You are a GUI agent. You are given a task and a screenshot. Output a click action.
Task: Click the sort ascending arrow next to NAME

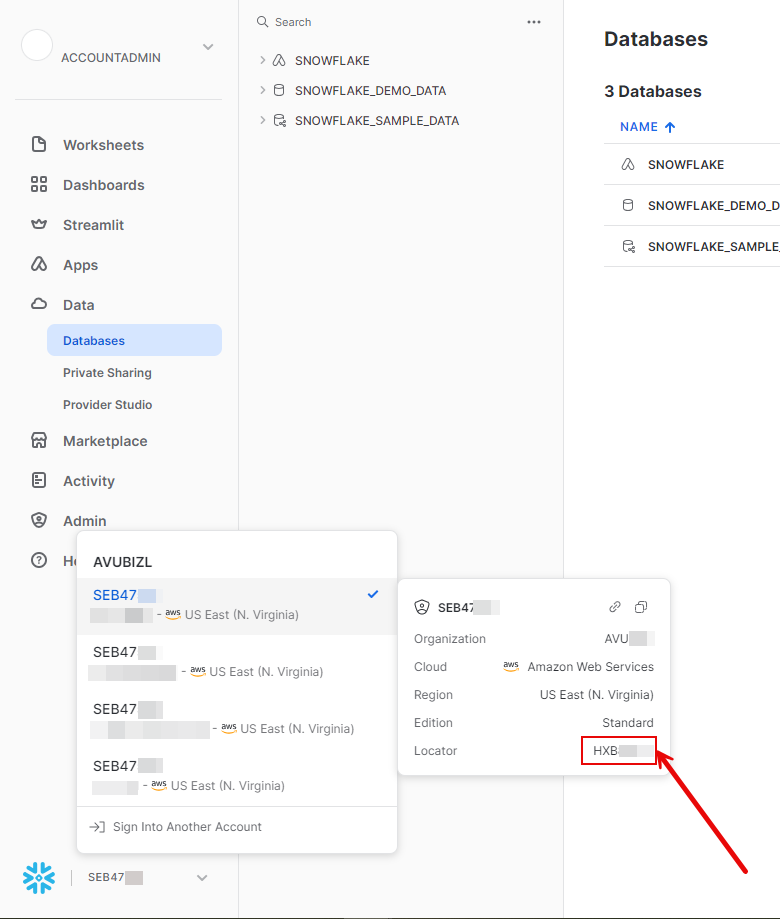coord(670,127)
